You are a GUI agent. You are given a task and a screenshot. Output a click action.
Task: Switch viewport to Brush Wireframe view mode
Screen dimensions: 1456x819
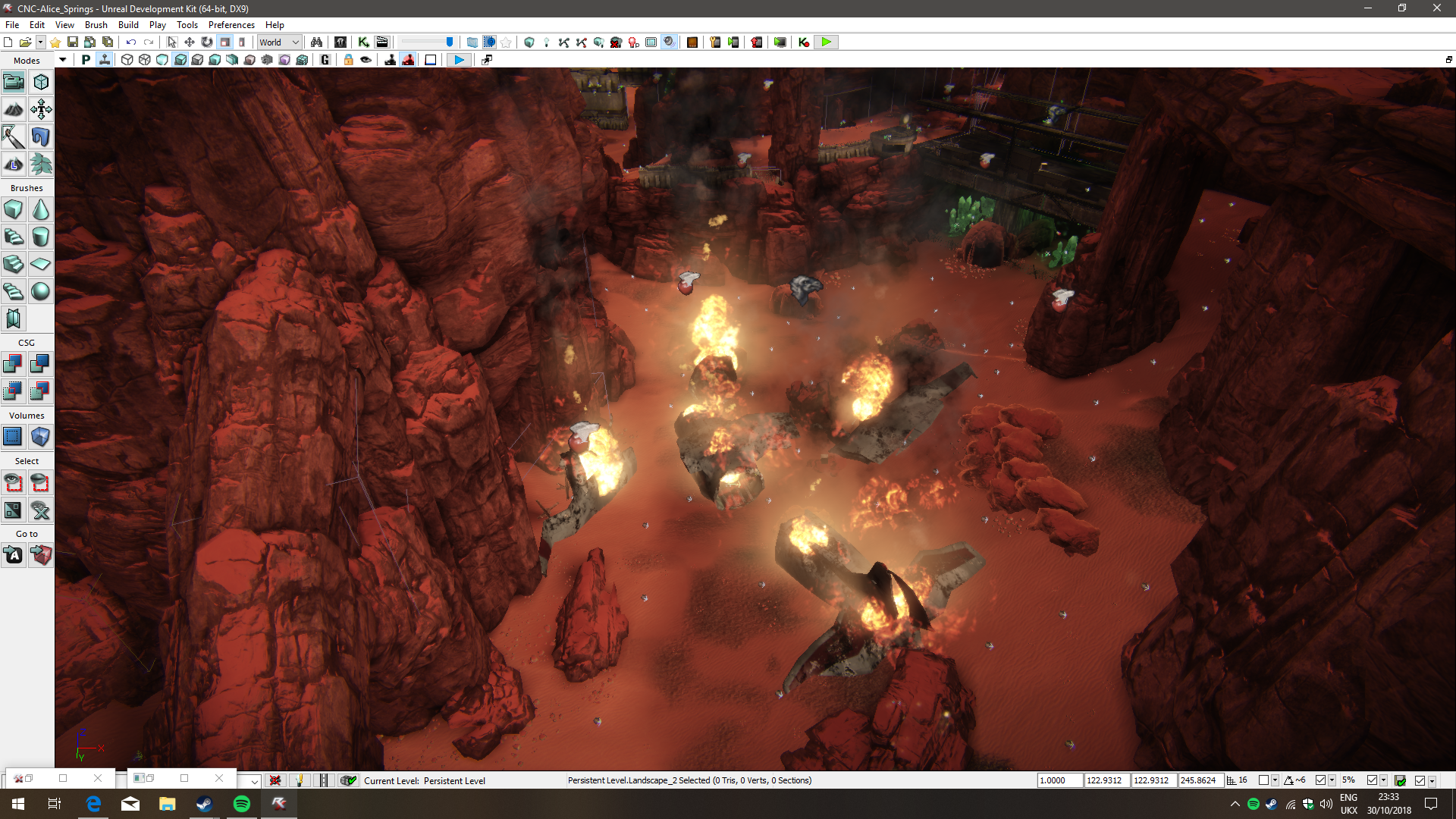(127, 60)
